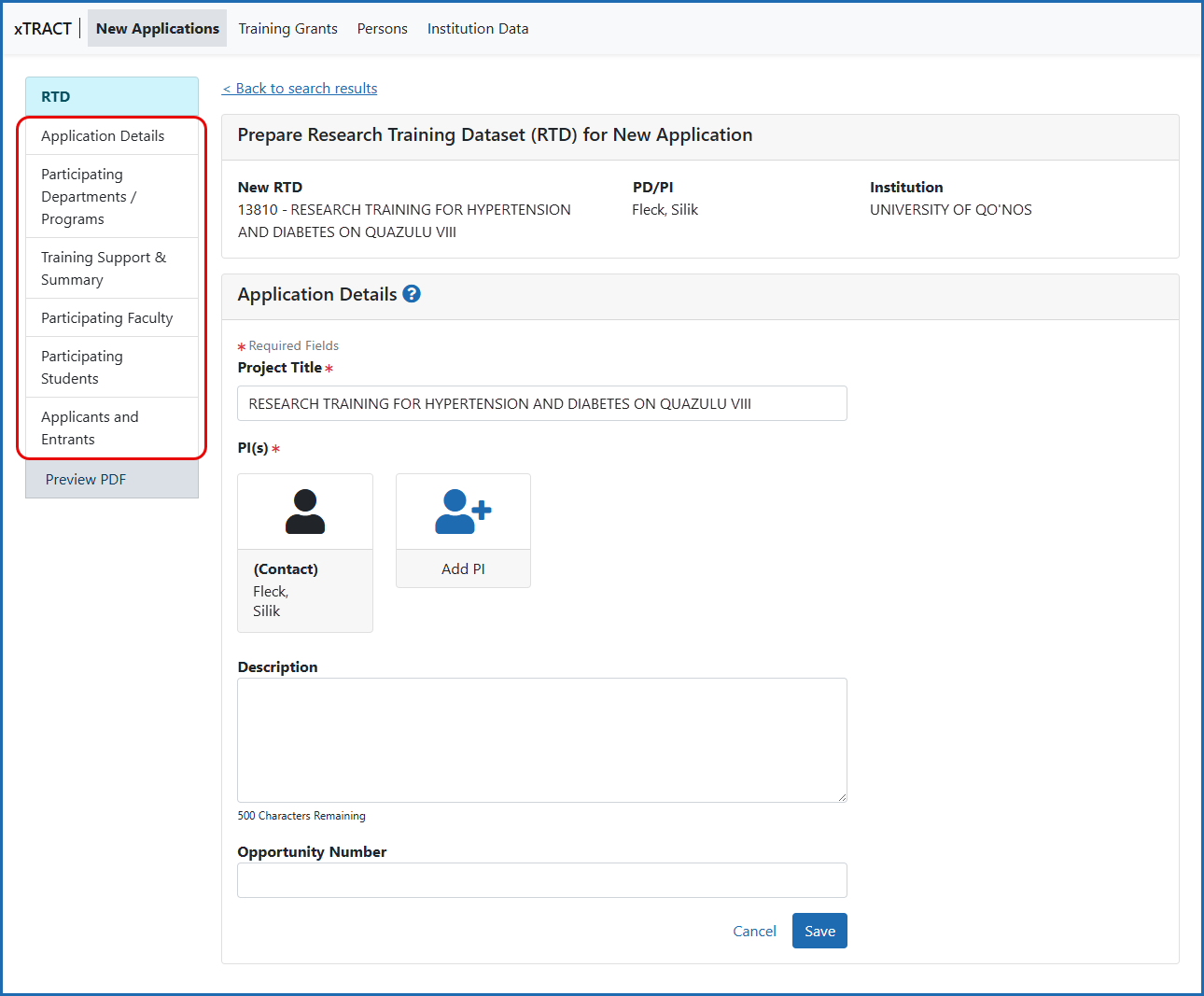Stay on the New Applications tab
The height and width of the screenshot is (996, 1204).
click(156, 28)
